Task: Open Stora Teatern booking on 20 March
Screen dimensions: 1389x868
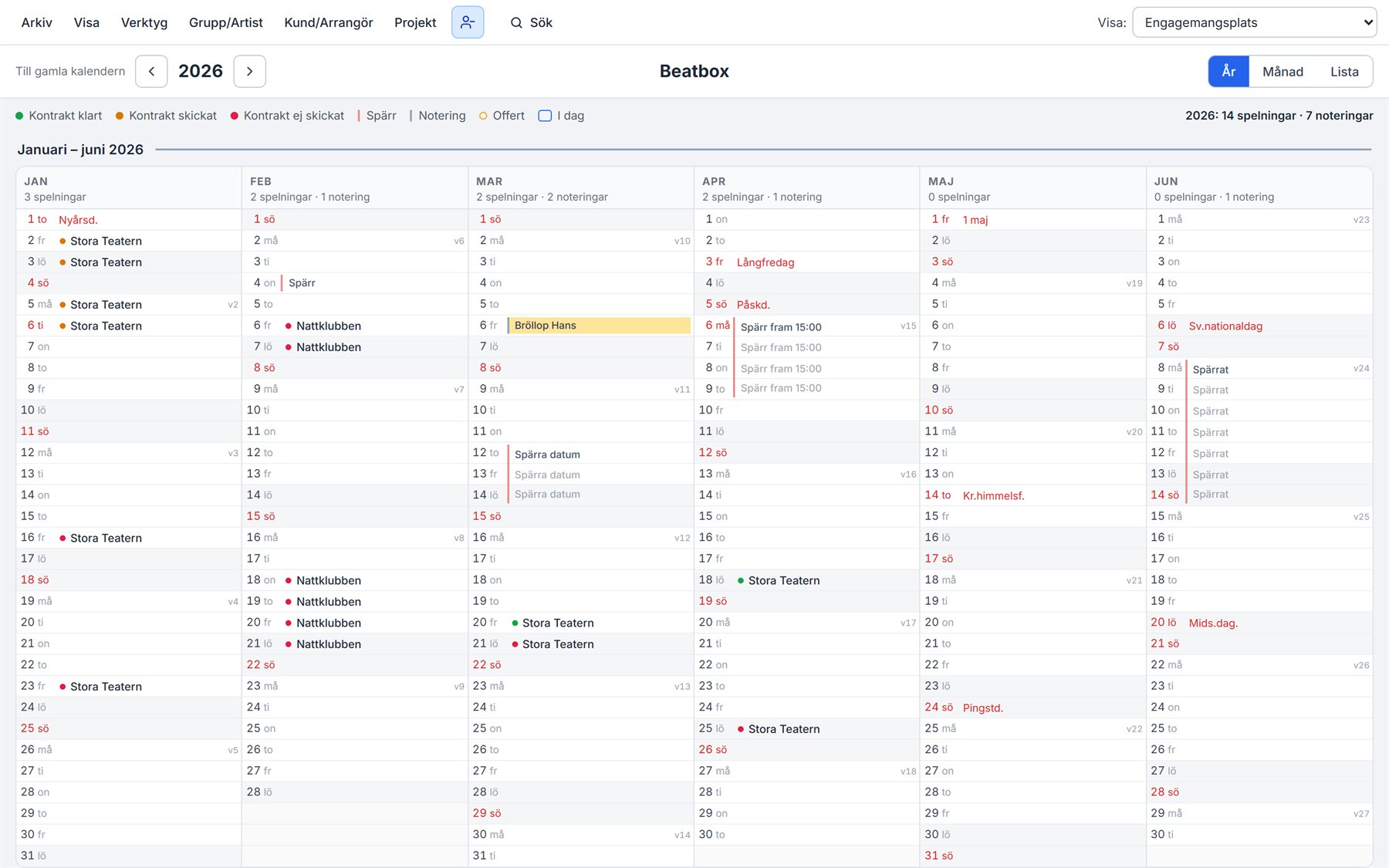Action: point(558,623)
